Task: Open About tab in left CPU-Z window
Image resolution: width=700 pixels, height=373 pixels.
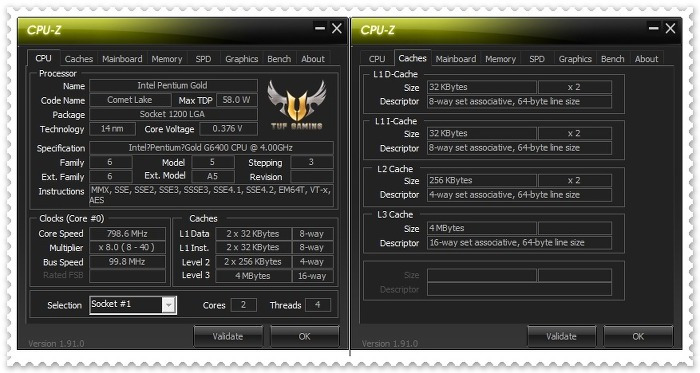Action: pyautogui.click(x=312, y=58)
